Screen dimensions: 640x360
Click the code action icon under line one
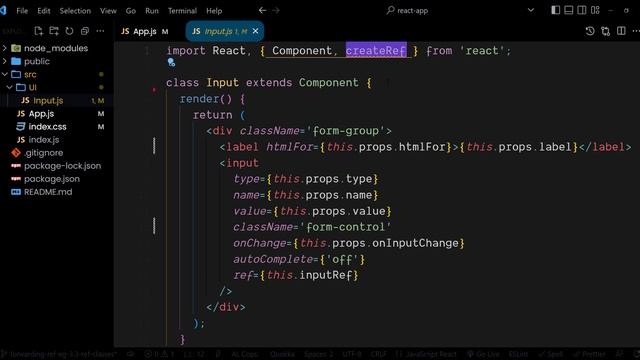[x=171, y=62]
